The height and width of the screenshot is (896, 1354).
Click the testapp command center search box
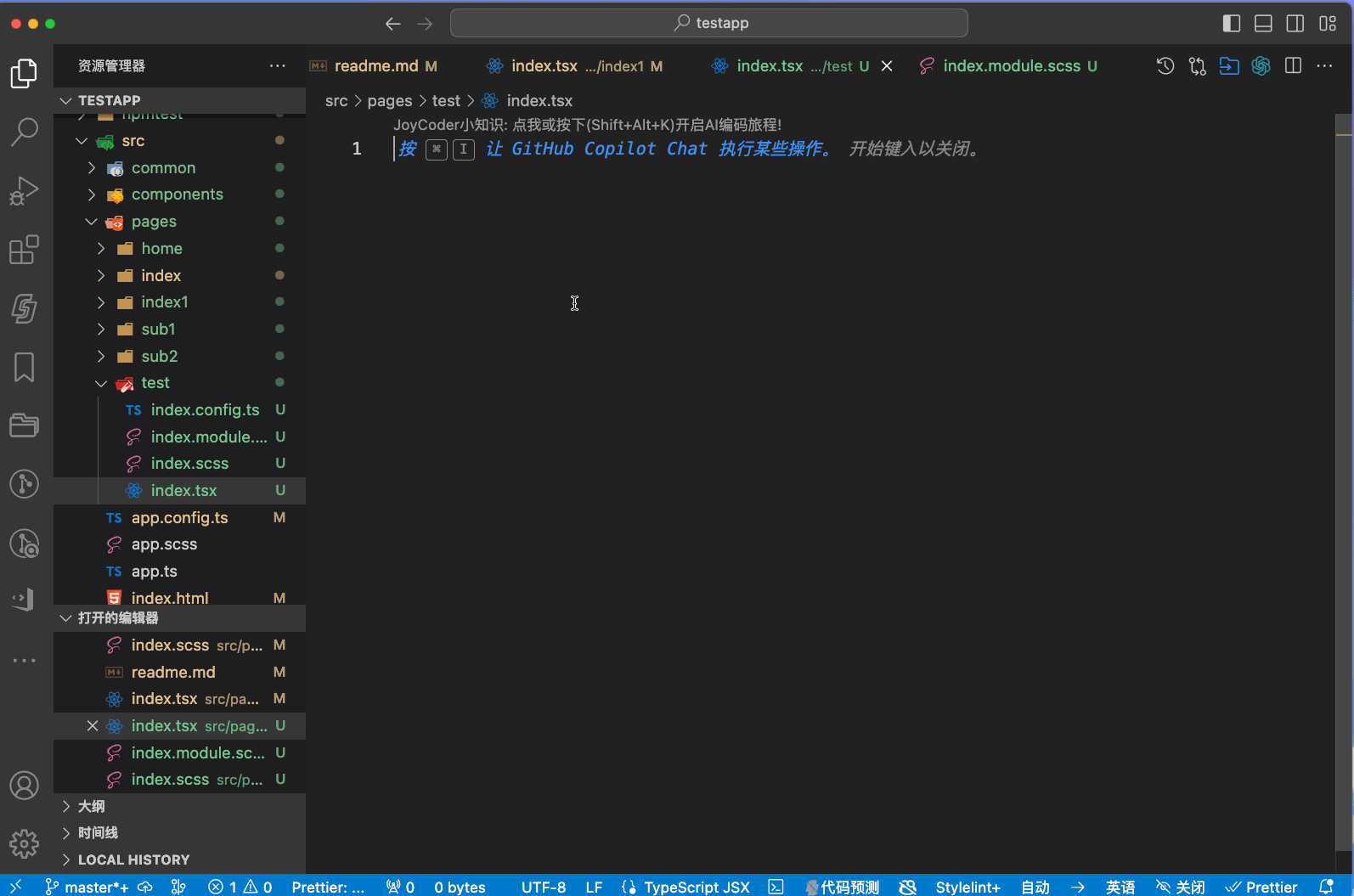coord(709,23)
